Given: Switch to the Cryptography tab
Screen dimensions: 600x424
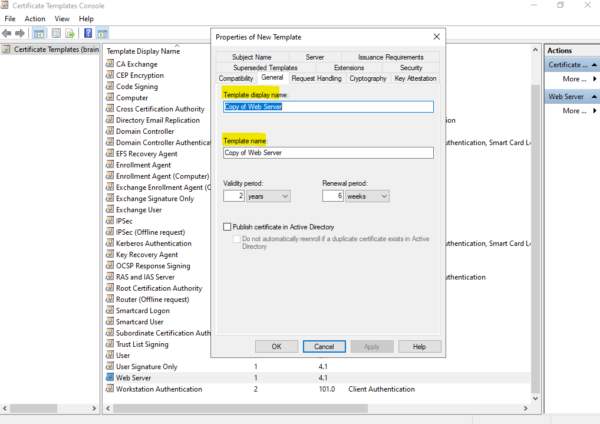Looking at the screenshot, I should click(x=368, y=78).
